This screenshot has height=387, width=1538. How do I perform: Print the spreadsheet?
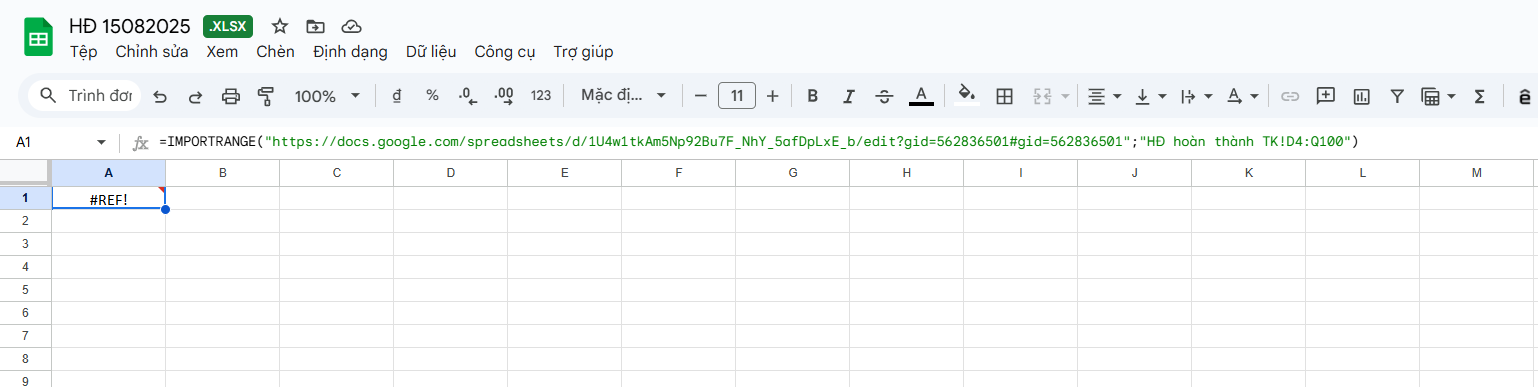tap(231, 96)
